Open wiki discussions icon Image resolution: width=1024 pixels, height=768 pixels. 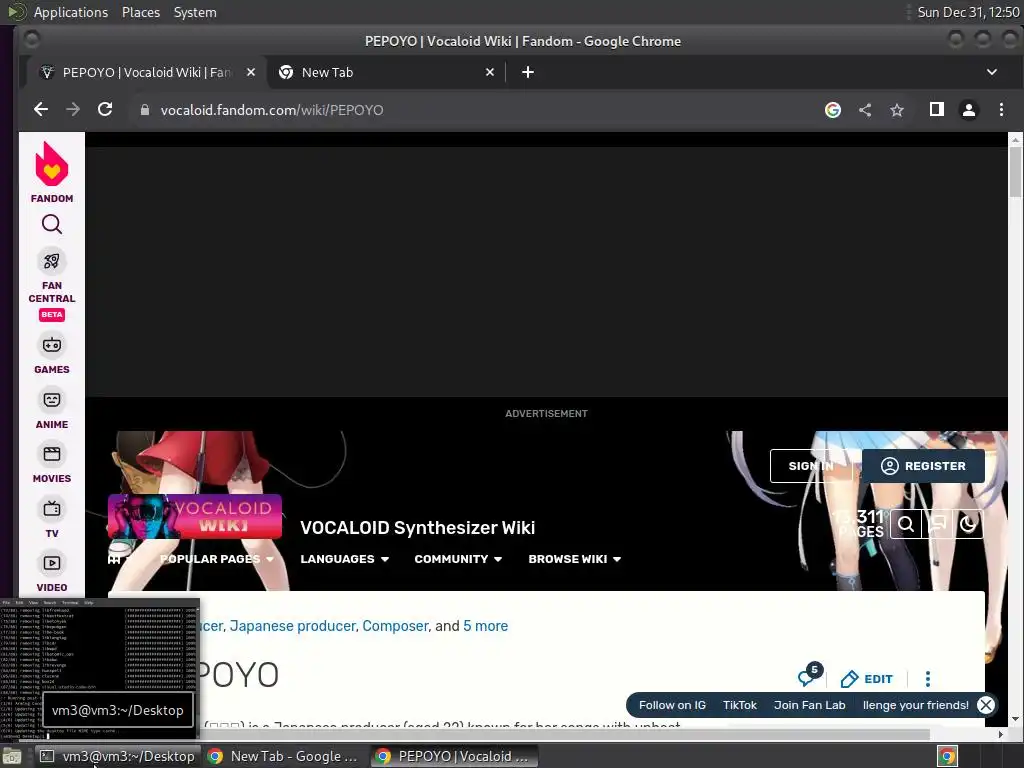(x=937, y=524)
